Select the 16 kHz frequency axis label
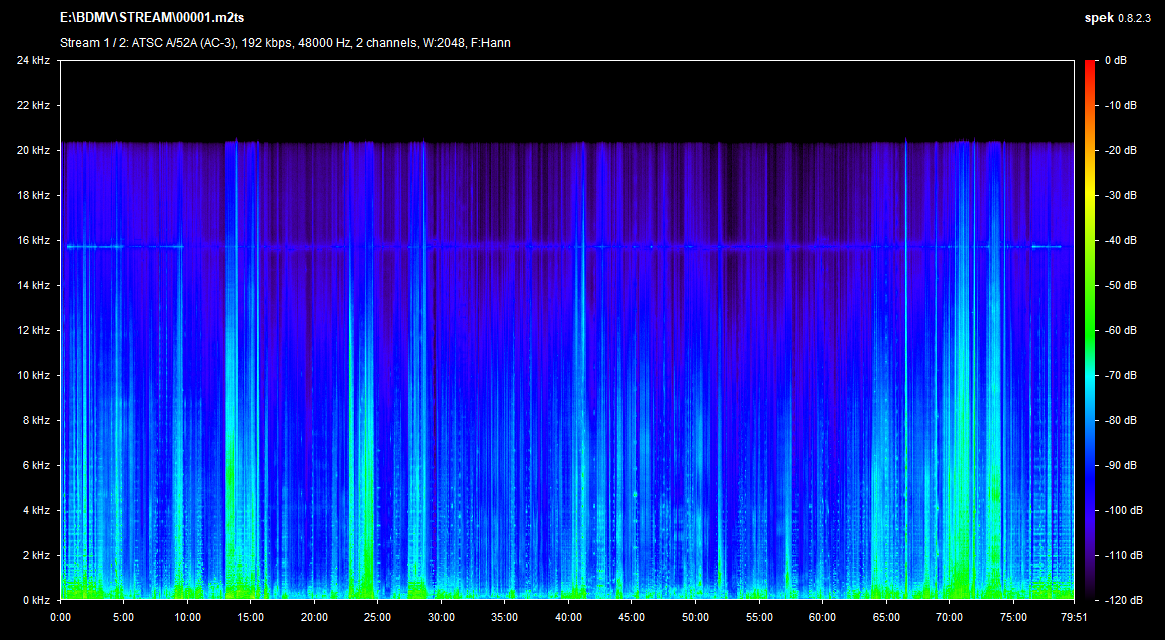The width and height of the screenshot is (1165, 640). click(33, 241)
